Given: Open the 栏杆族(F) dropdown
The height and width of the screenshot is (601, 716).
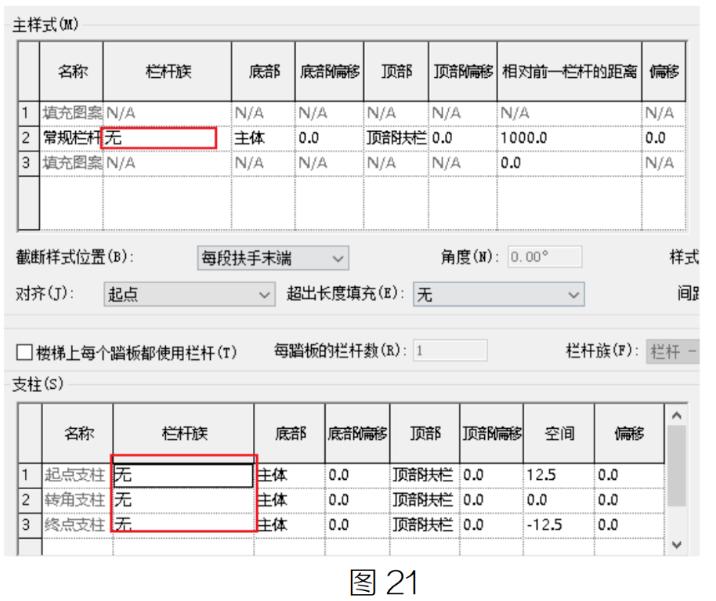Looking at the screenshot, I should click(673, 352).
